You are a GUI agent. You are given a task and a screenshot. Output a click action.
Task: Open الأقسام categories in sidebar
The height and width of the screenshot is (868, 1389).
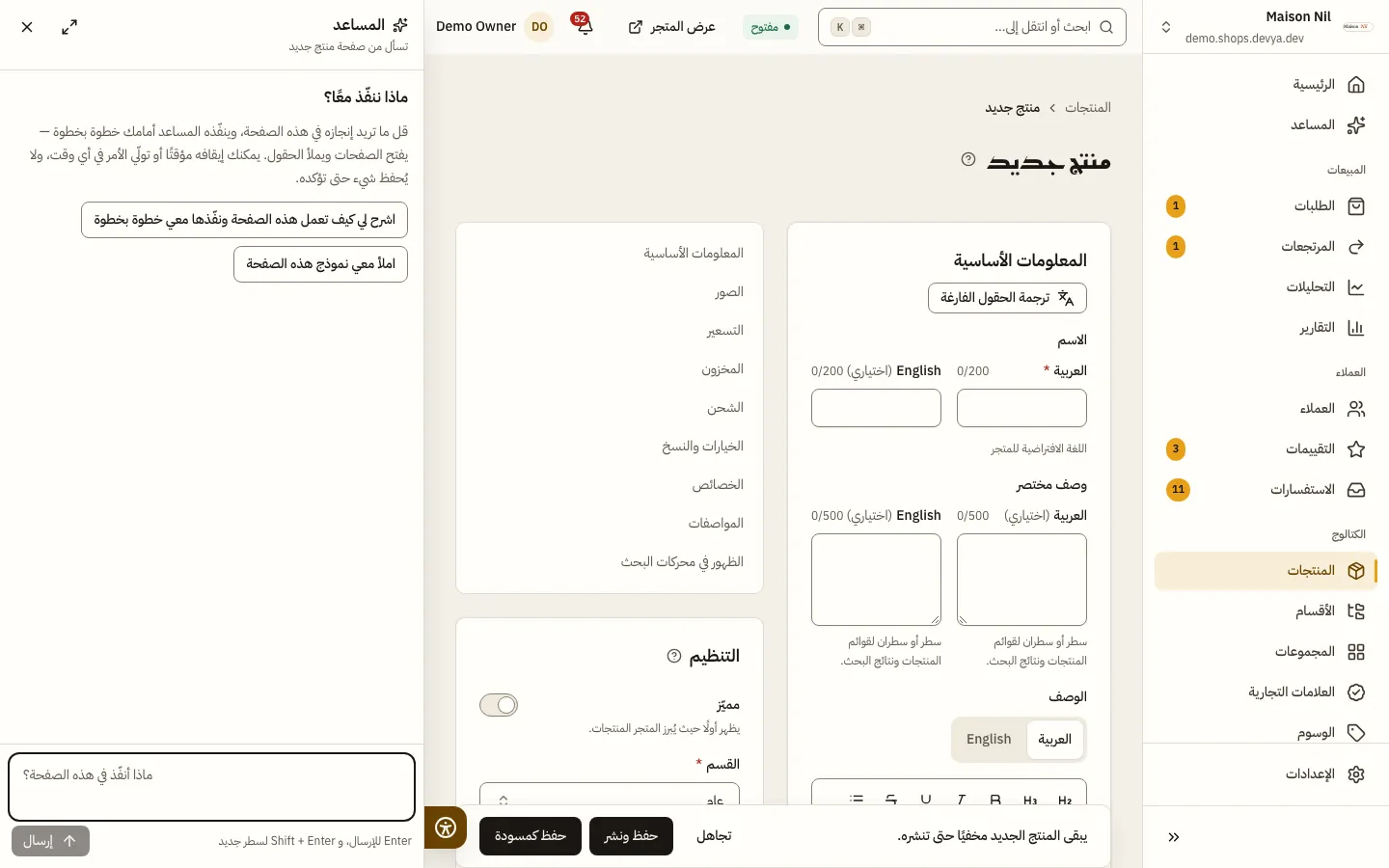[x=1266, y=611]
